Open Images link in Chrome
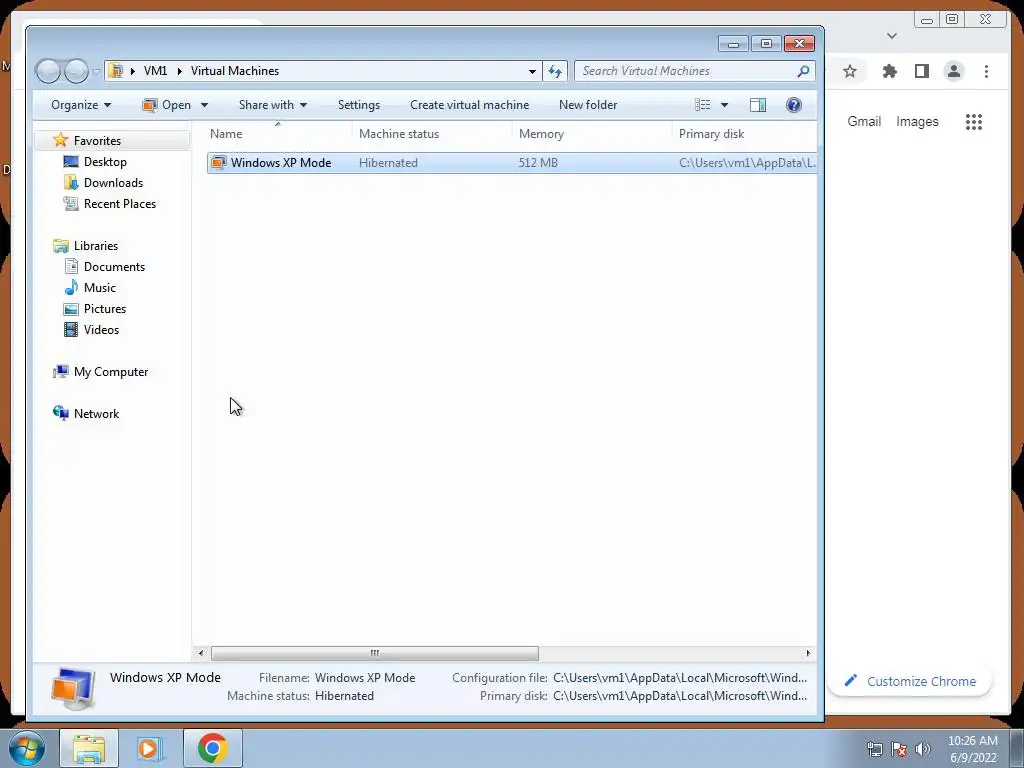This screenshot has width=1024, height=768. pos(917,121)
